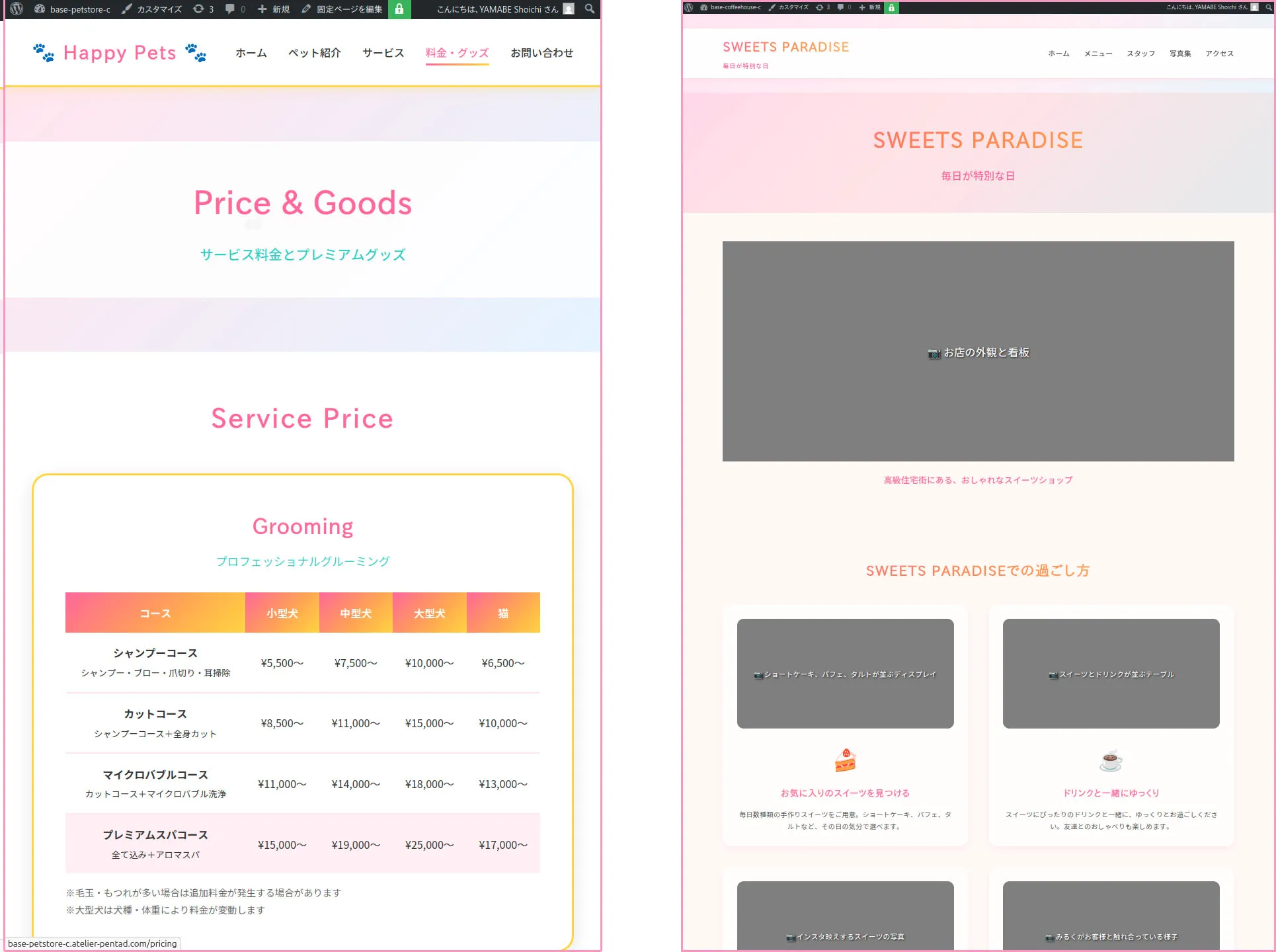Click the green padlock icon in coffeehouse admin bar
Screen dimensions: 1276x952
891,7
